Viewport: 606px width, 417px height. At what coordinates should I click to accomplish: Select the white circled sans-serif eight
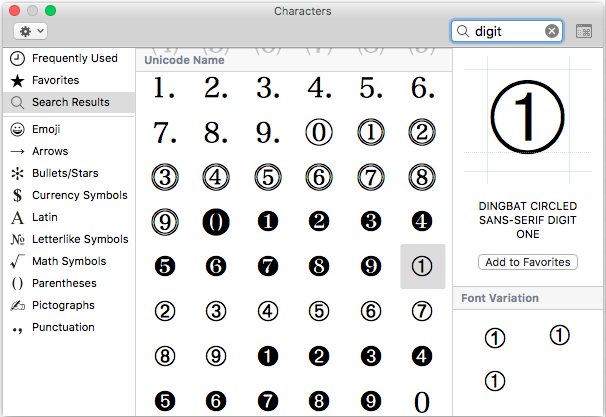click(165, 356)
